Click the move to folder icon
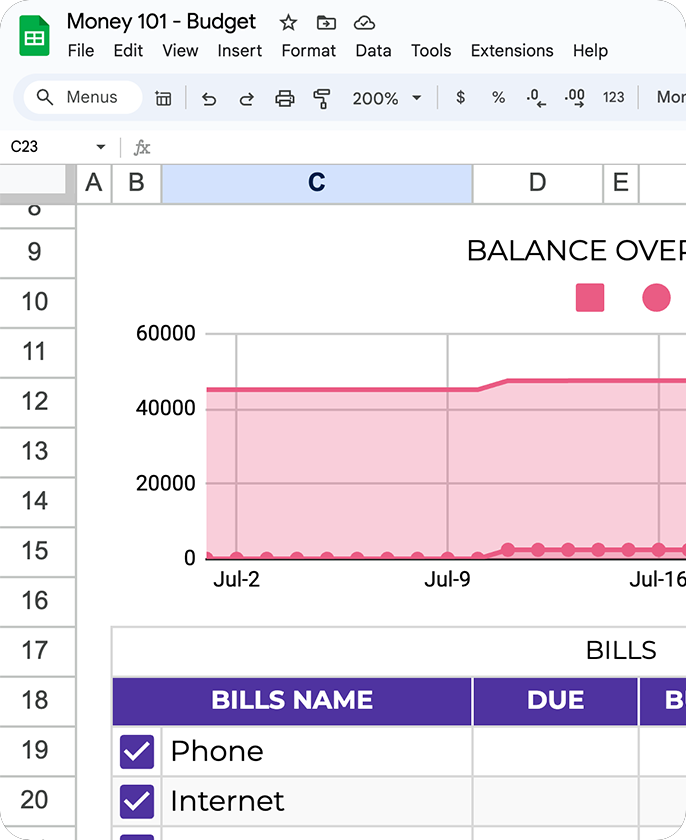Image resolution: width=686 pixels, height=840 pixels. 326,22
